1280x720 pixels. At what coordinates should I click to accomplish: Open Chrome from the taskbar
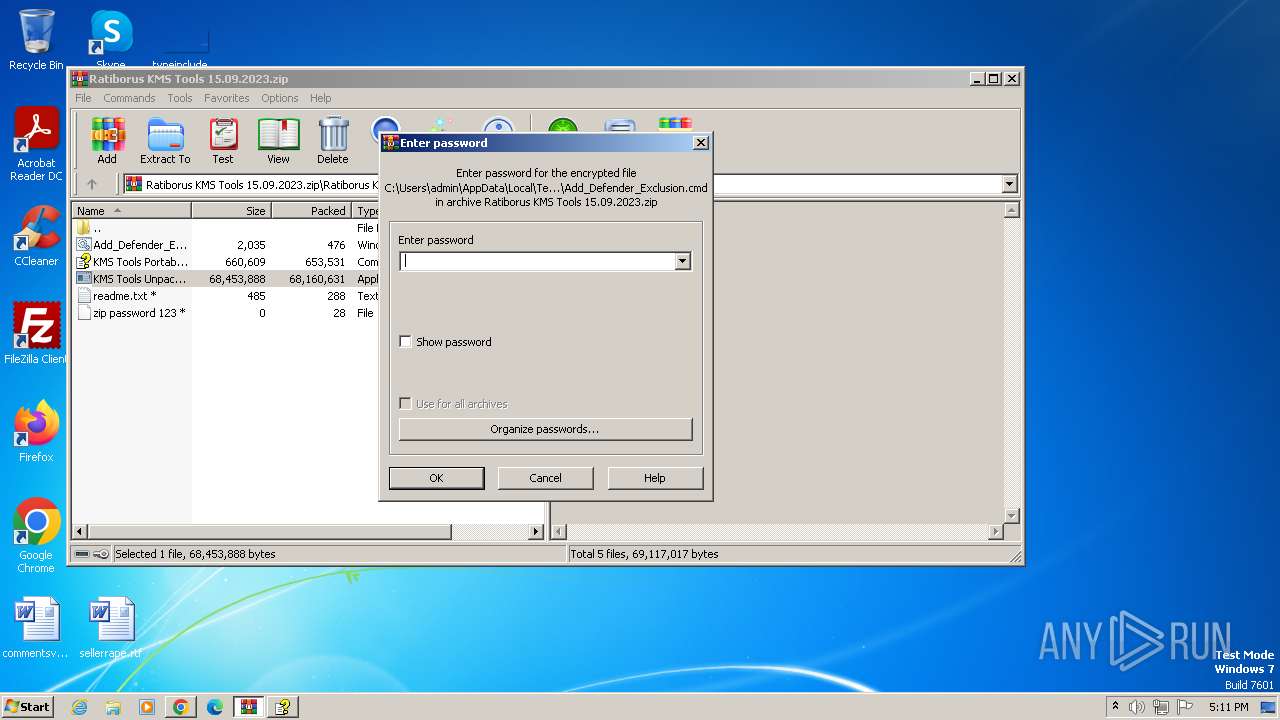(x=181, y=707)
